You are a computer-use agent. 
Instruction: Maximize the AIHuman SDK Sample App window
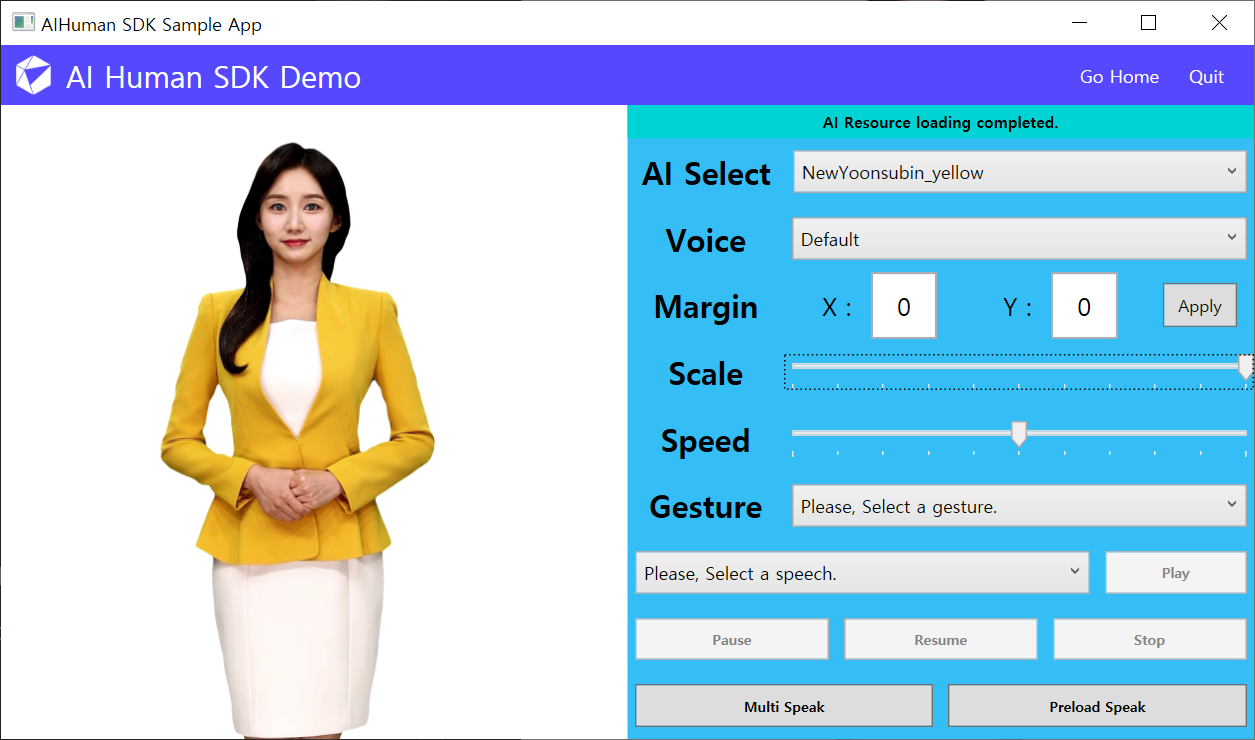pyautogui.click(x=1148, y=23)
